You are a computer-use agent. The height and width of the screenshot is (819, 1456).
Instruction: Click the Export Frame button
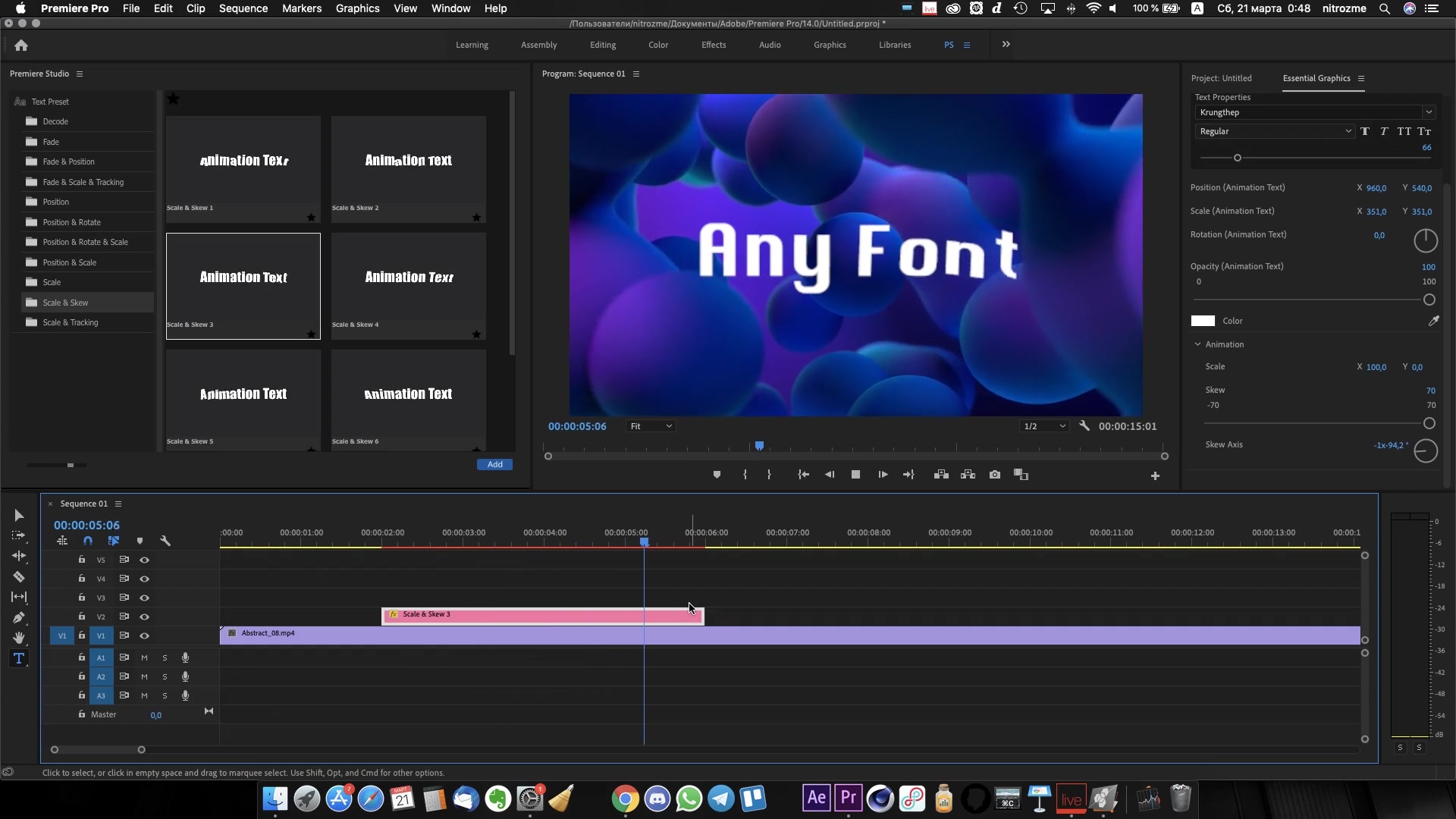(x=994, y=474)
